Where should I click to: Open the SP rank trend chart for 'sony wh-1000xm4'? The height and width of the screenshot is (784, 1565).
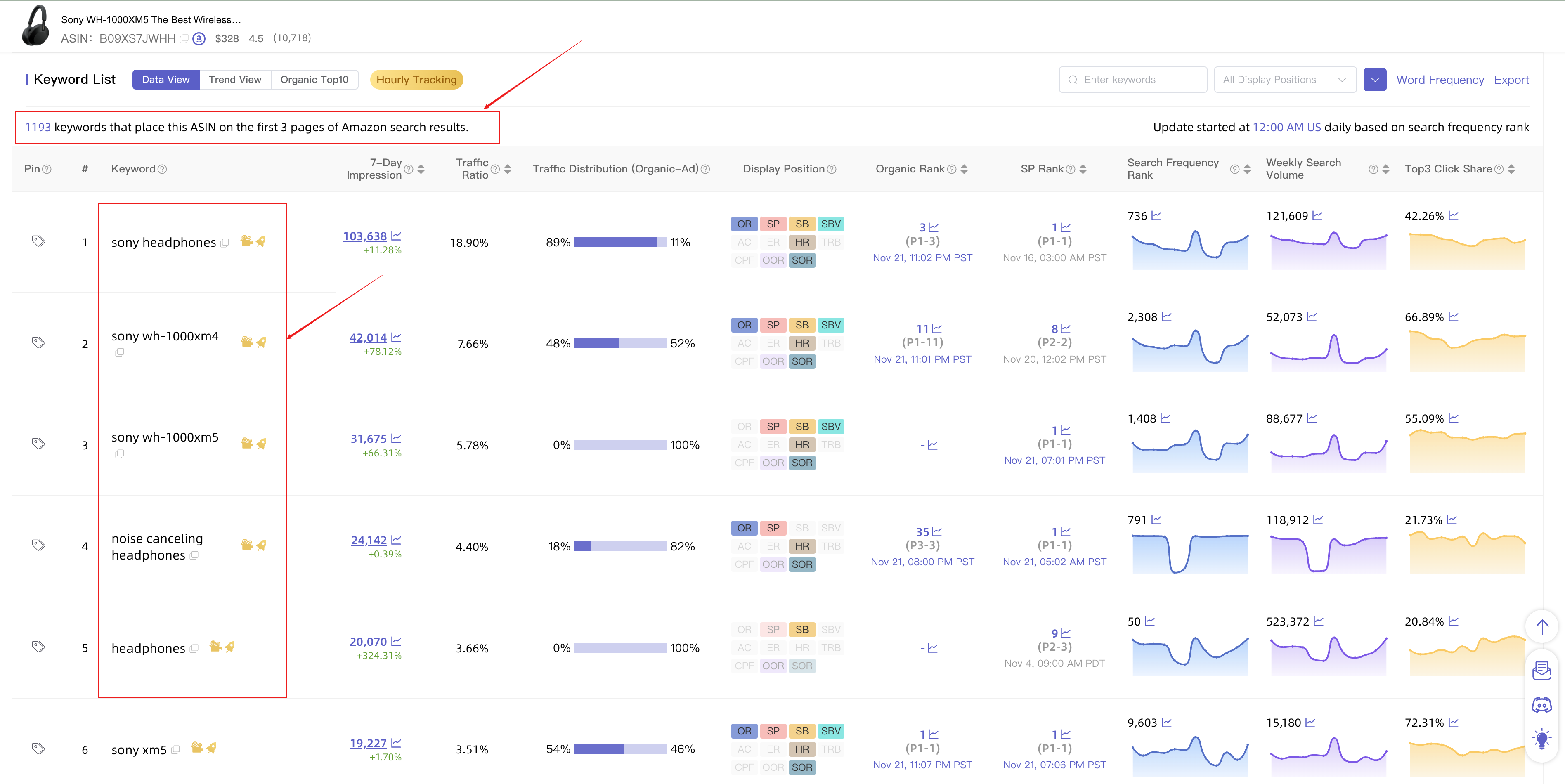[1066, 328]
